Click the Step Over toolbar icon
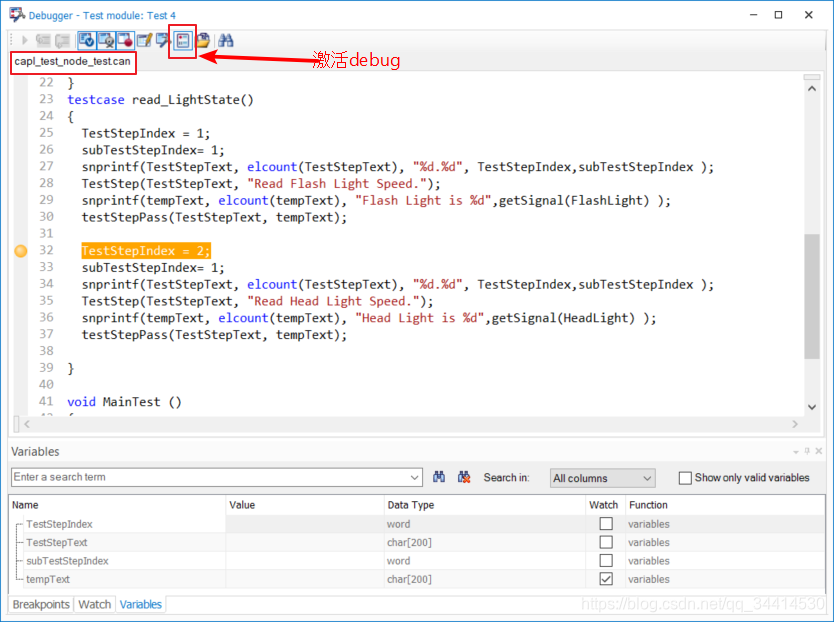This screenshot has height=622, width=834. (x=62, y=40)
